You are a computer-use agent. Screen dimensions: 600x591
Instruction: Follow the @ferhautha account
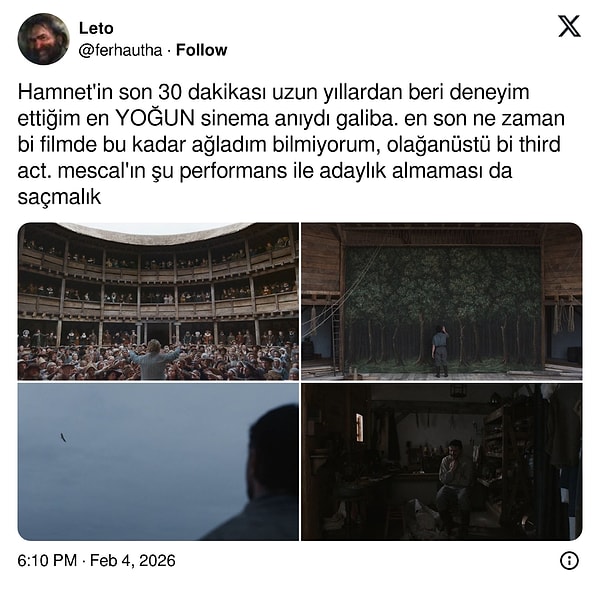[x=201, y=50]
